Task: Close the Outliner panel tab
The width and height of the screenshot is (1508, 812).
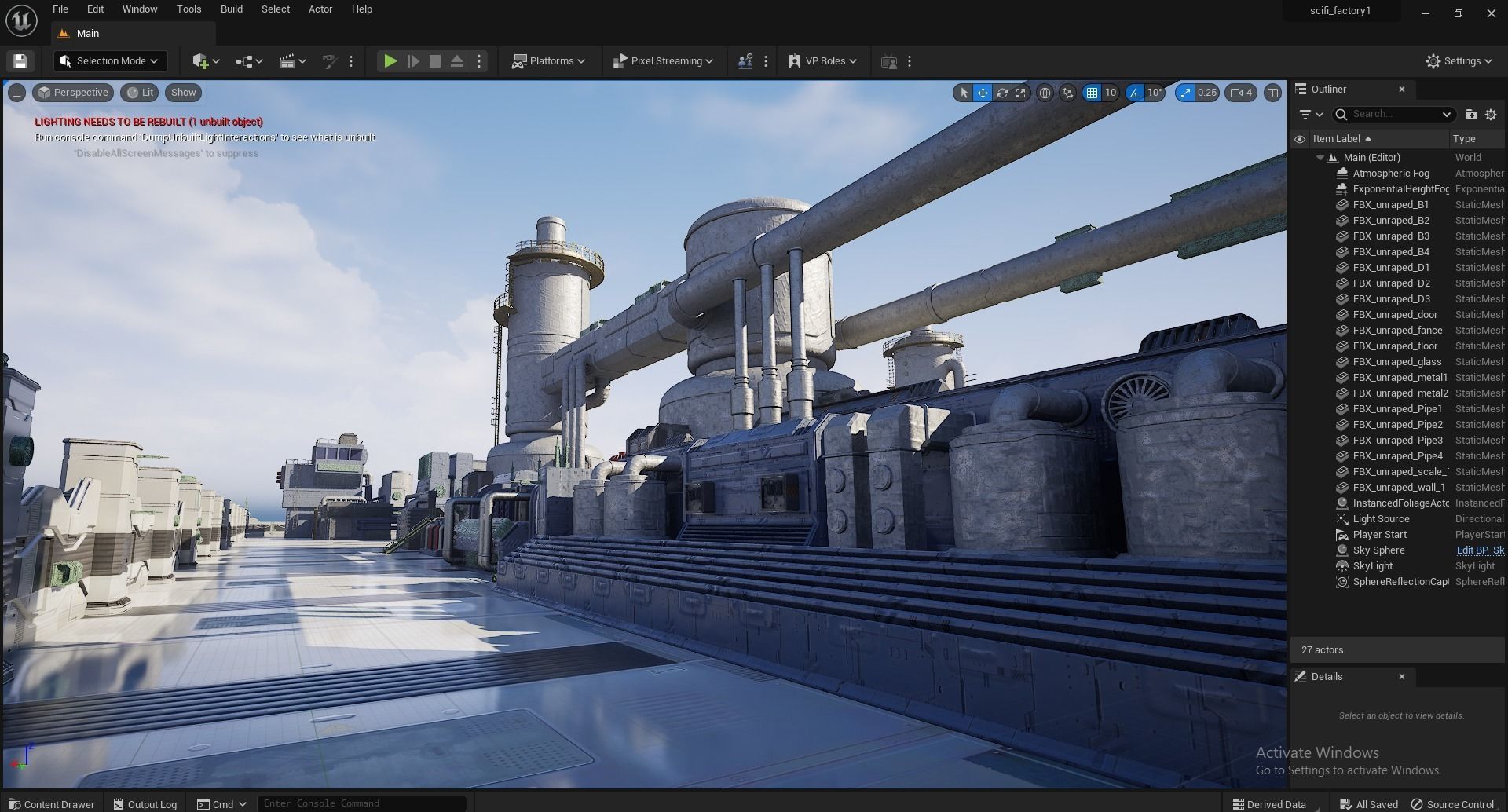Action: pyautogui.click(x=1402, y=90)
